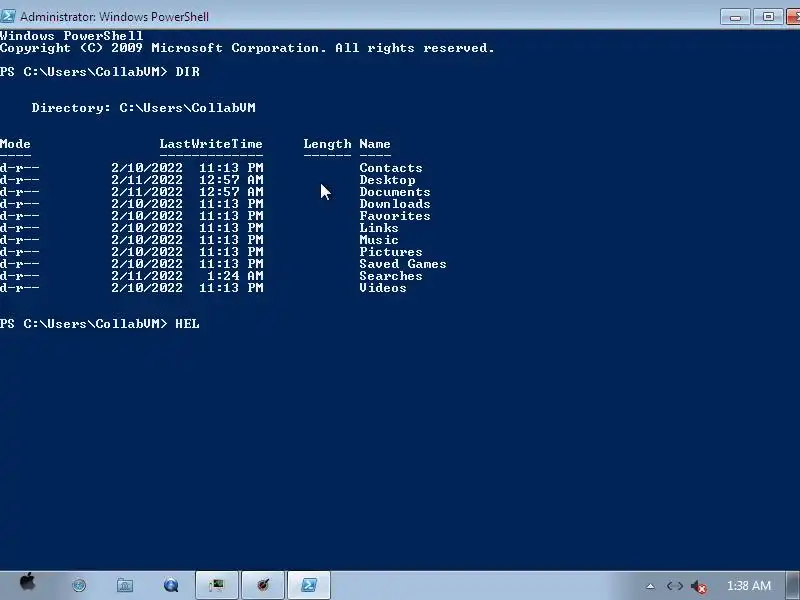
Task: Click the '1:24 AM' time in Searches row
Action: [x=235, y=276]
